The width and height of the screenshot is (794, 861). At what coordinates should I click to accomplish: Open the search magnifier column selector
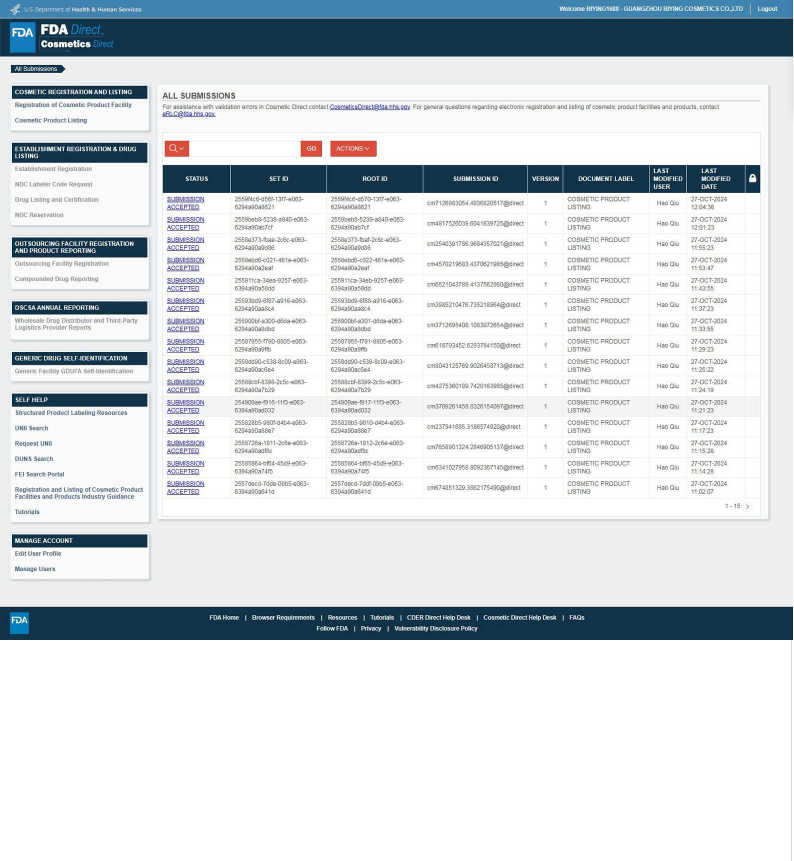[176, 149]
